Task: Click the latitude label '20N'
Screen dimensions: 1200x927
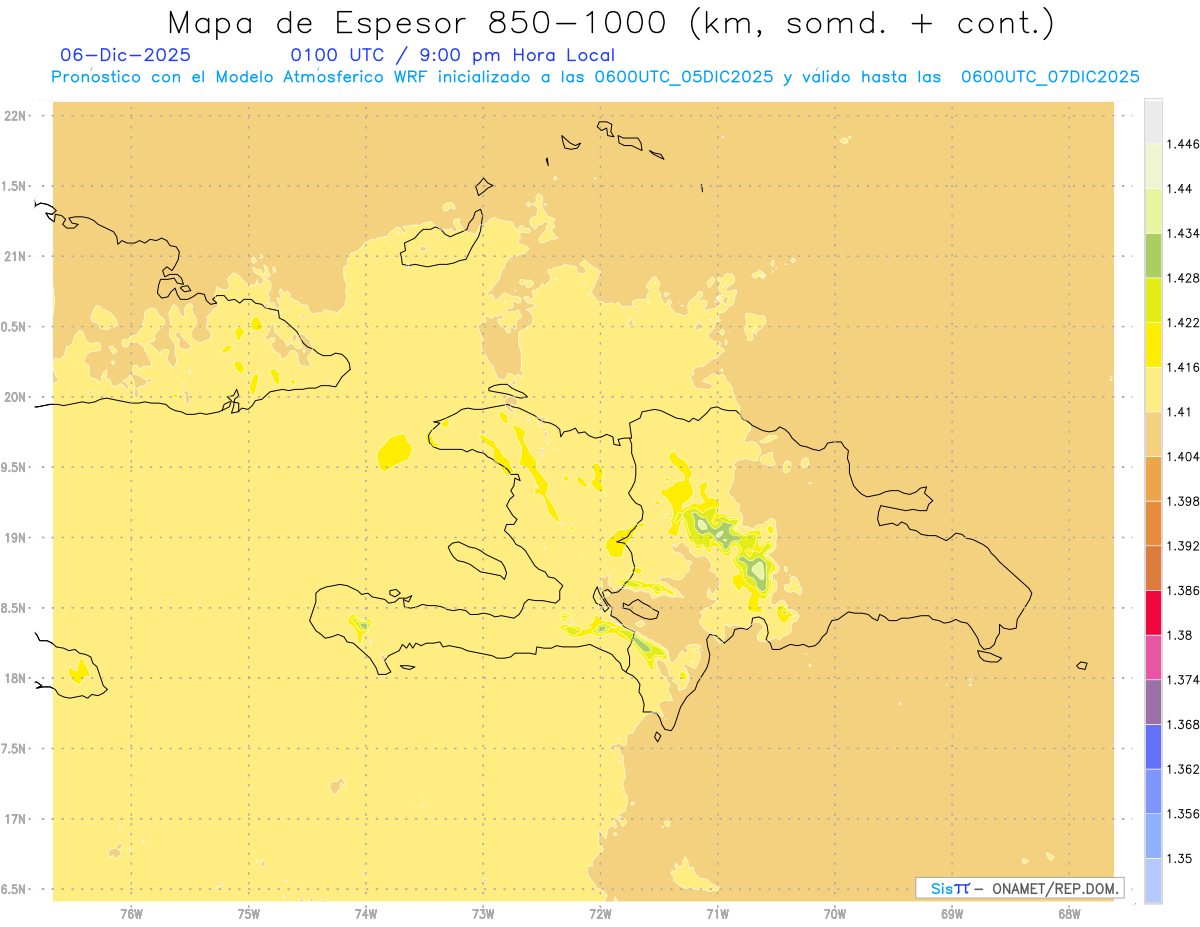Action: pyautogui.click(x=16, y=397)
